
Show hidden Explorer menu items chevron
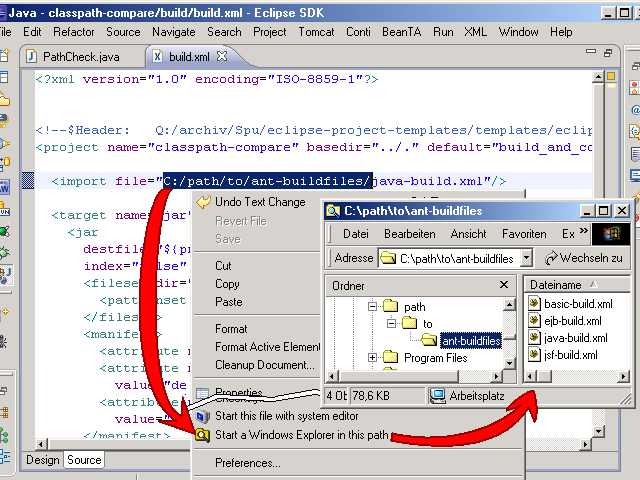point(584,231)
